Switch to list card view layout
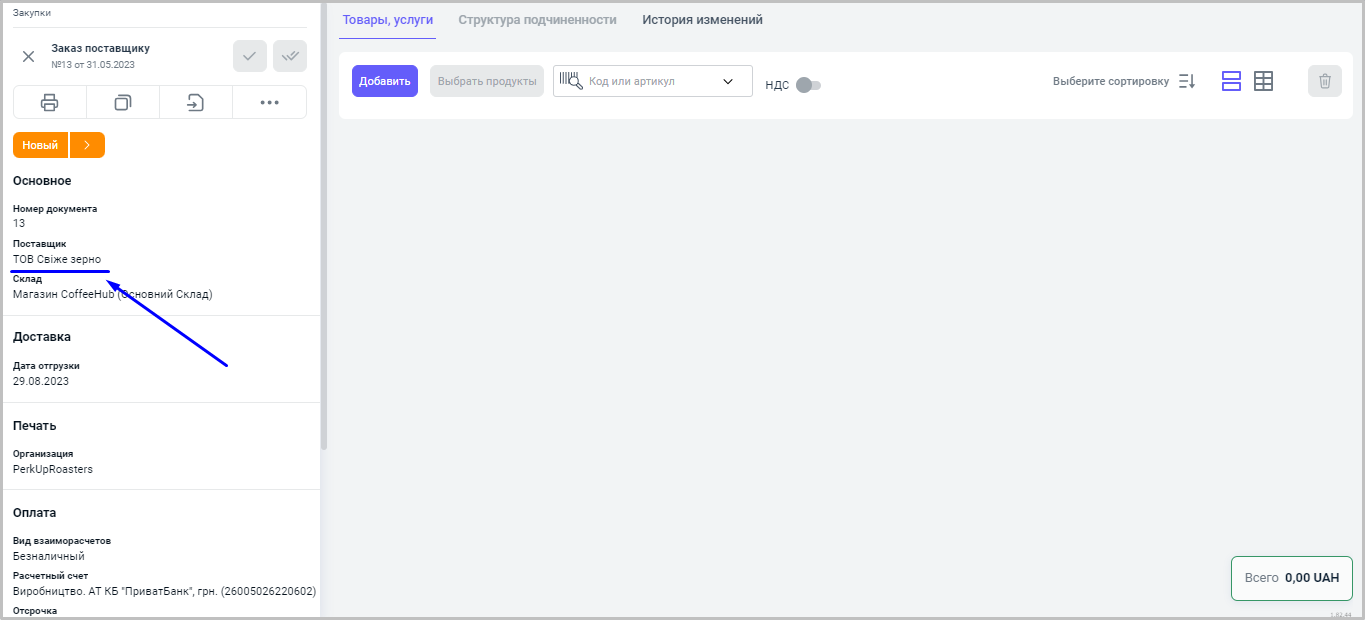The width and height of the screenshot is (1365, 620). point(1231,81)
